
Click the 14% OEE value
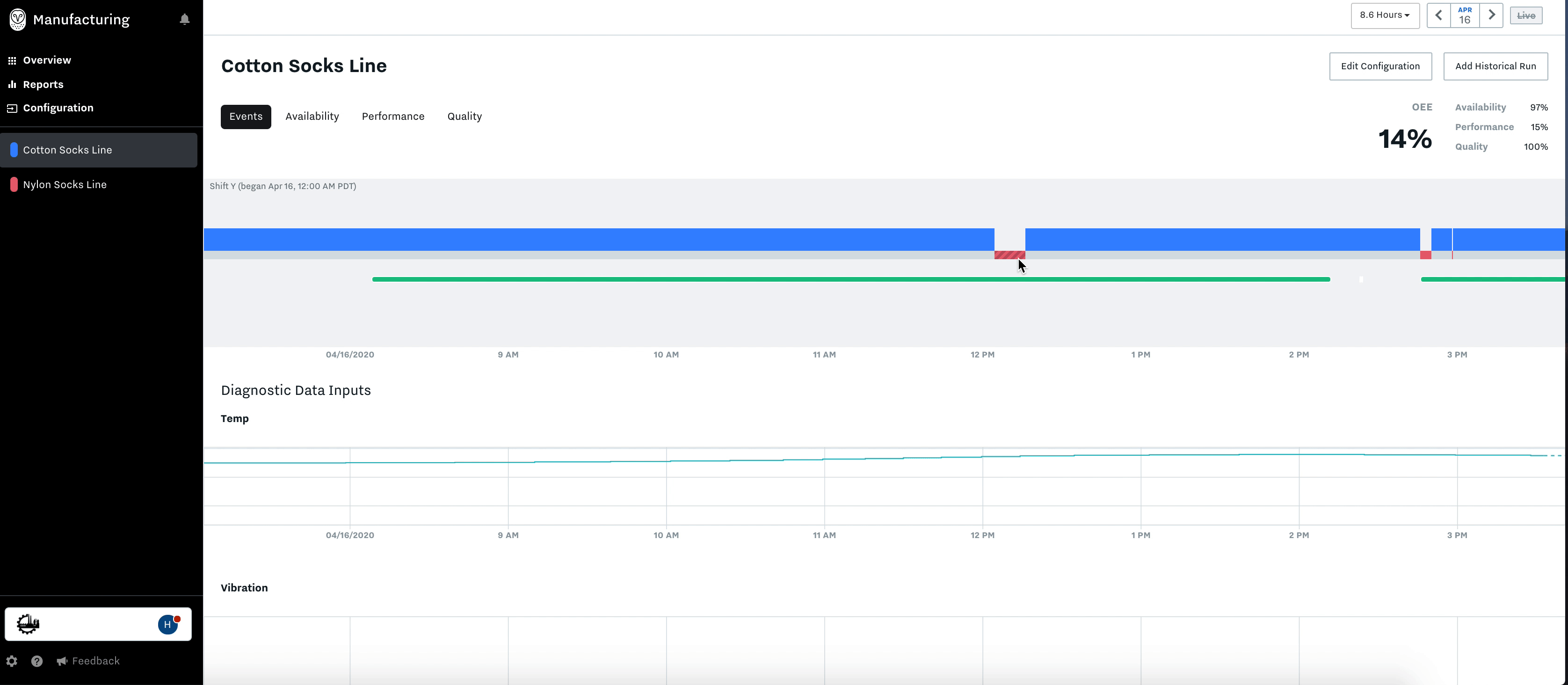click(x=1405, y=139)
